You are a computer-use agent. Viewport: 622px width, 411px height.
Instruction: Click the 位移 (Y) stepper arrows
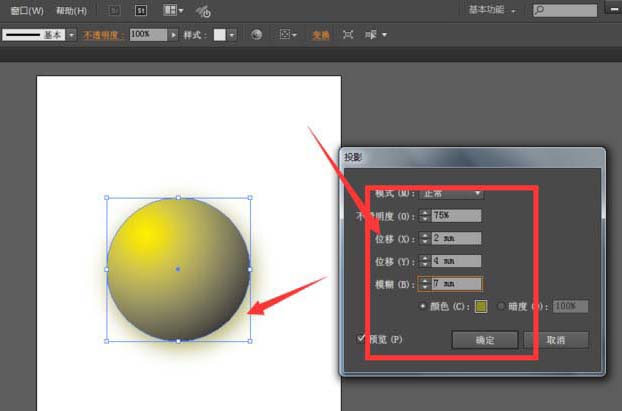pyautogui.click(x=425, y=261)
